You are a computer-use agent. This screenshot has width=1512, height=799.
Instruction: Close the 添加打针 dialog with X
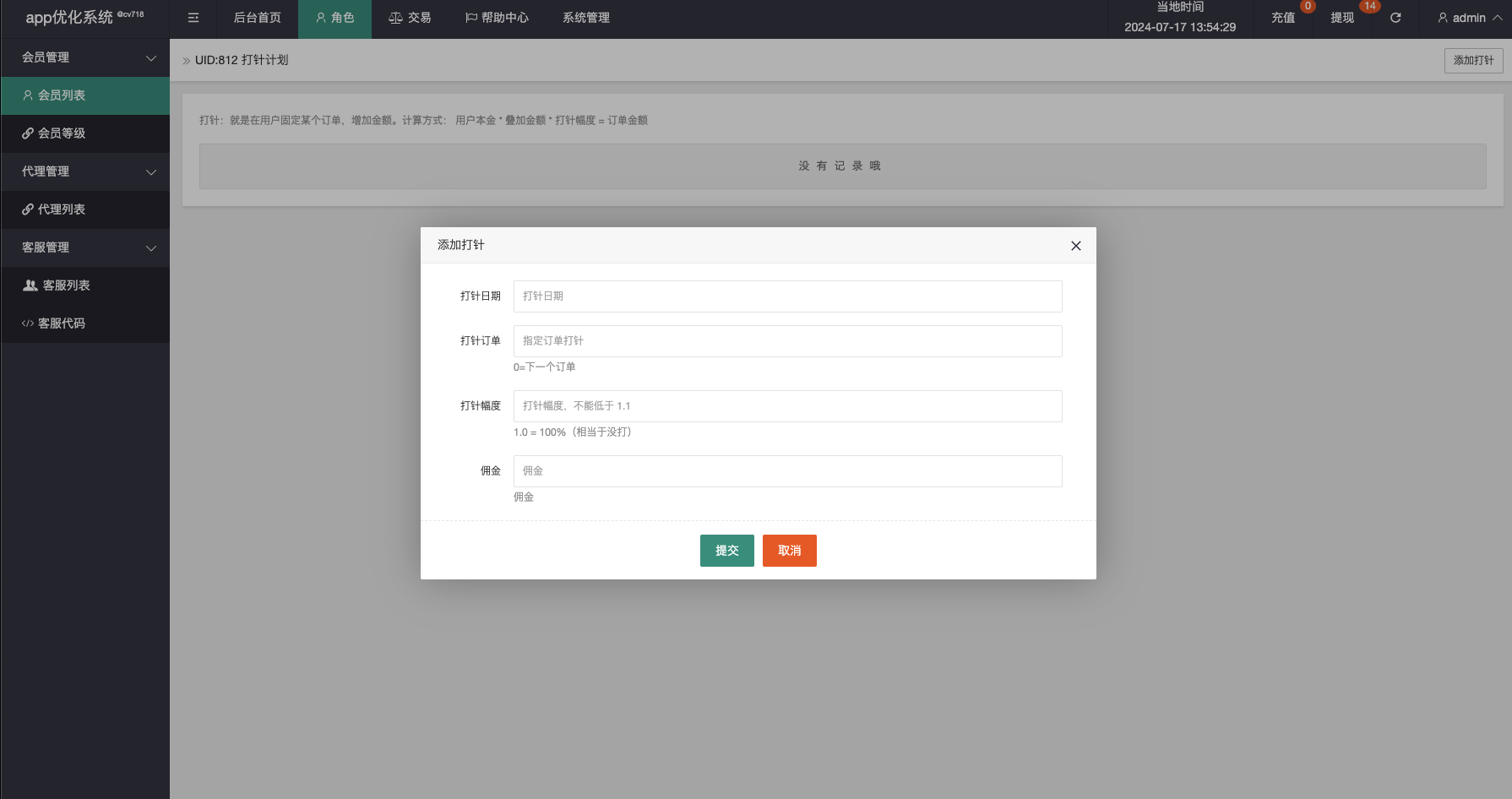point(1075,246)
